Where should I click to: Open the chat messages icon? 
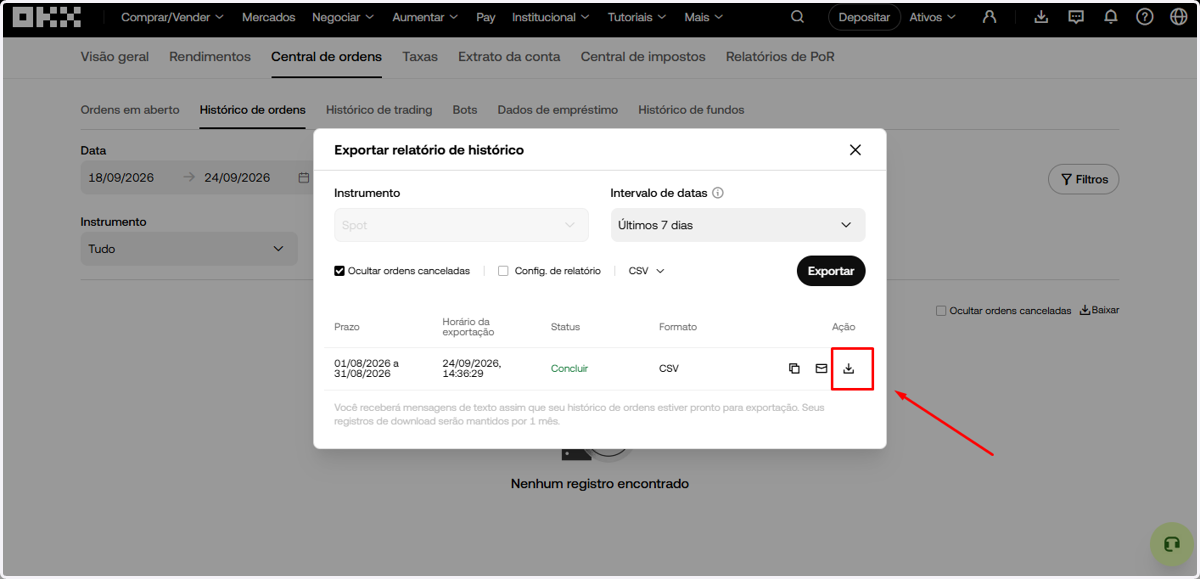[1076, 17]
